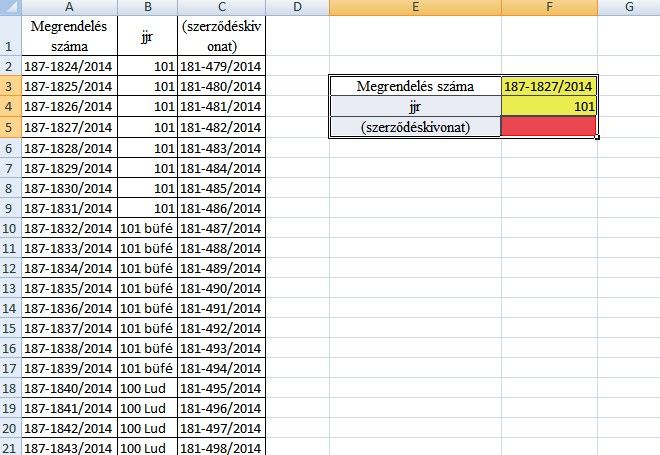Click '101' cell in row 2

click(x=147, y=66)
